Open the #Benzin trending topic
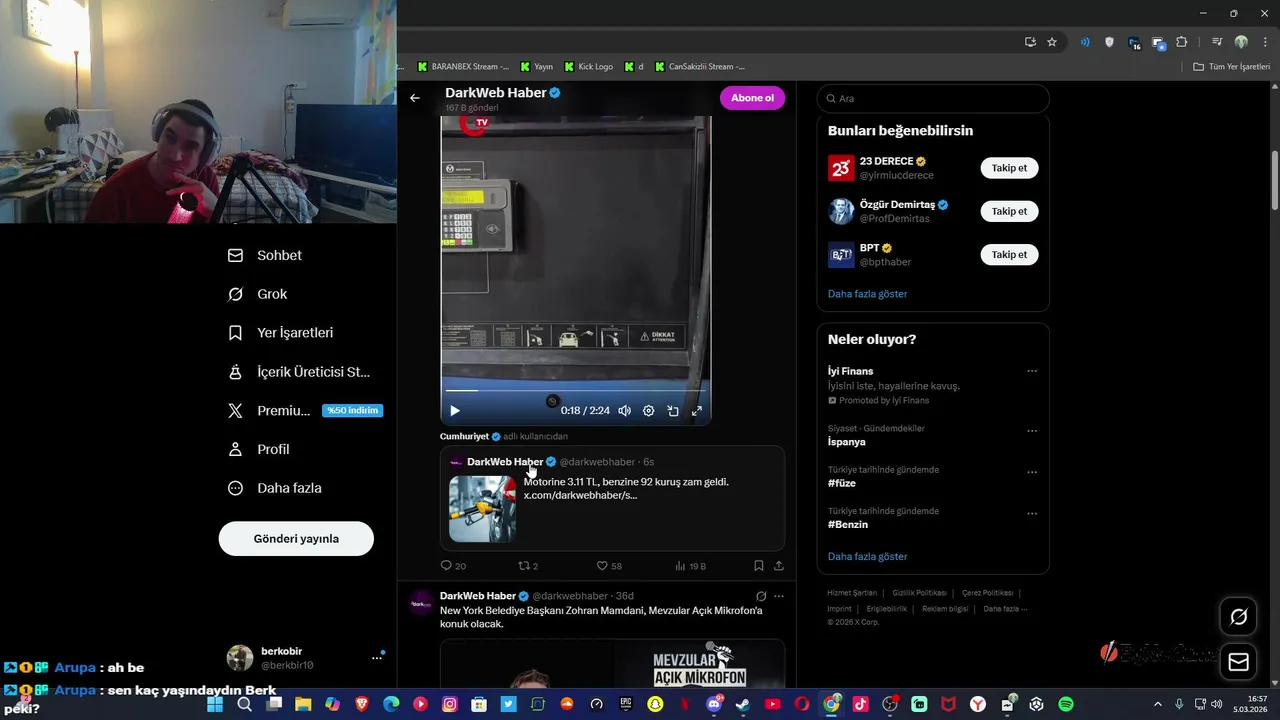The height and width of the screenshot is (720, 1280). point(848,524)
